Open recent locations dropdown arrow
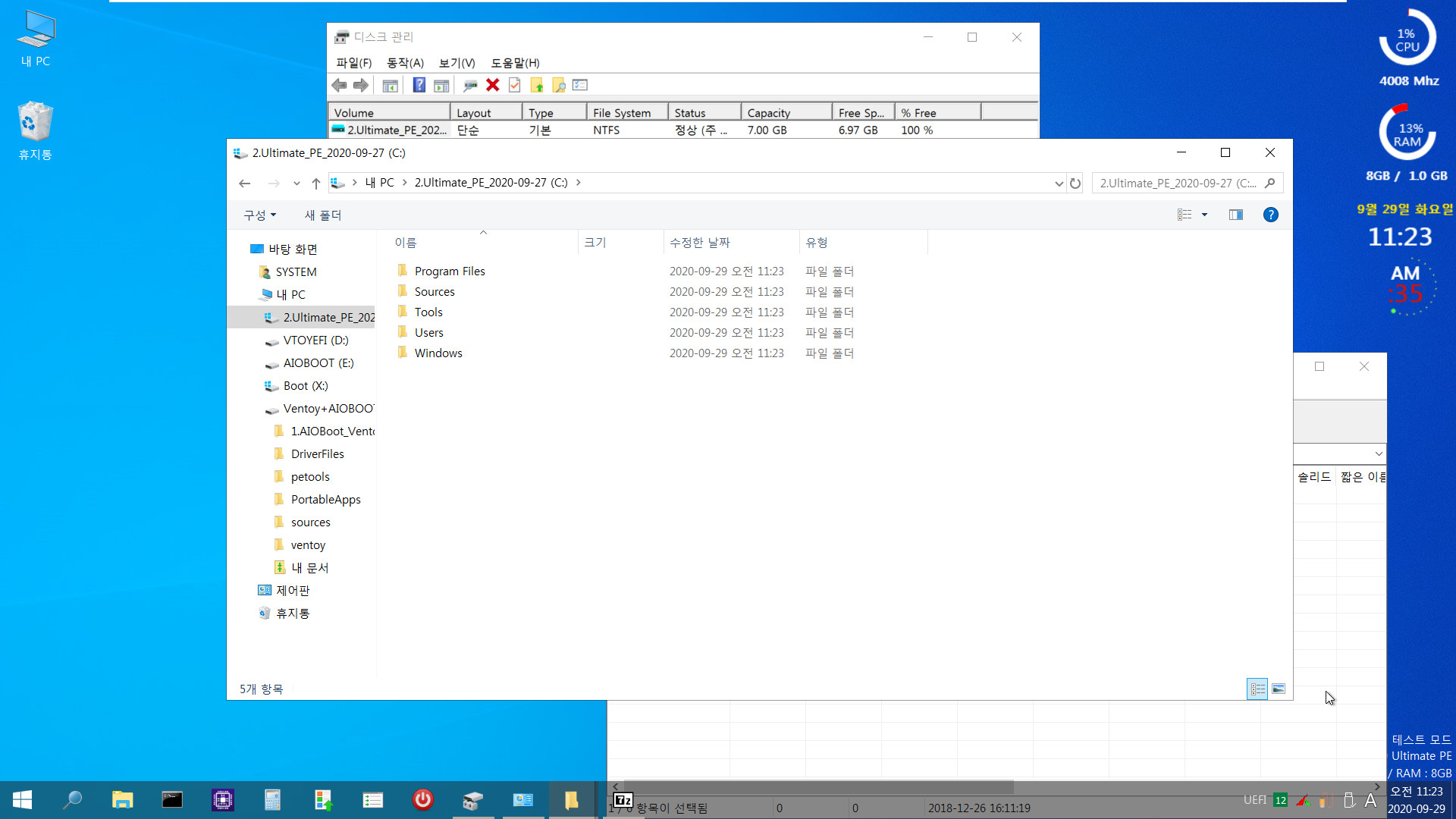 pos(297,183)
